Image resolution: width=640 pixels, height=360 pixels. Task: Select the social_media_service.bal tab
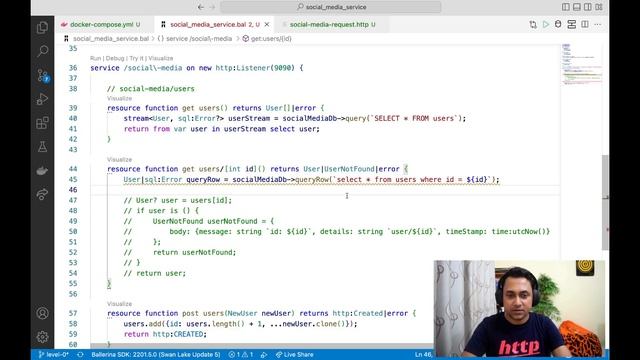tap(215, 24)
